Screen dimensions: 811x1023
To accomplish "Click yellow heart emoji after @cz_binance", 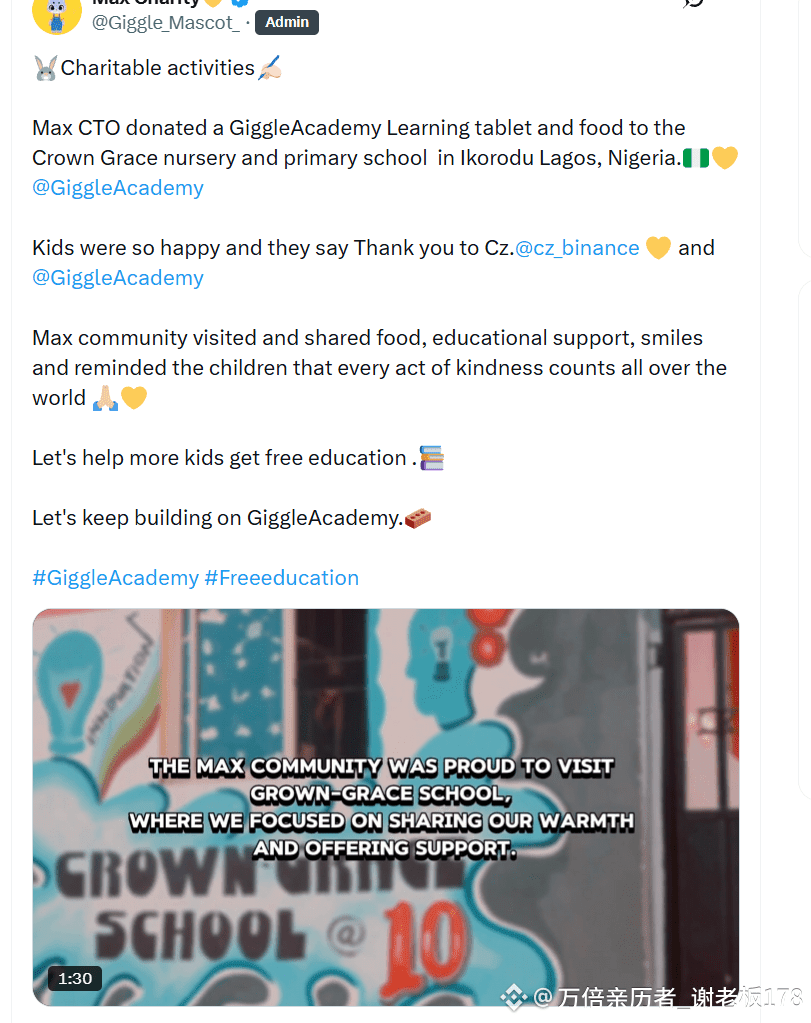I will click(658, 248).
